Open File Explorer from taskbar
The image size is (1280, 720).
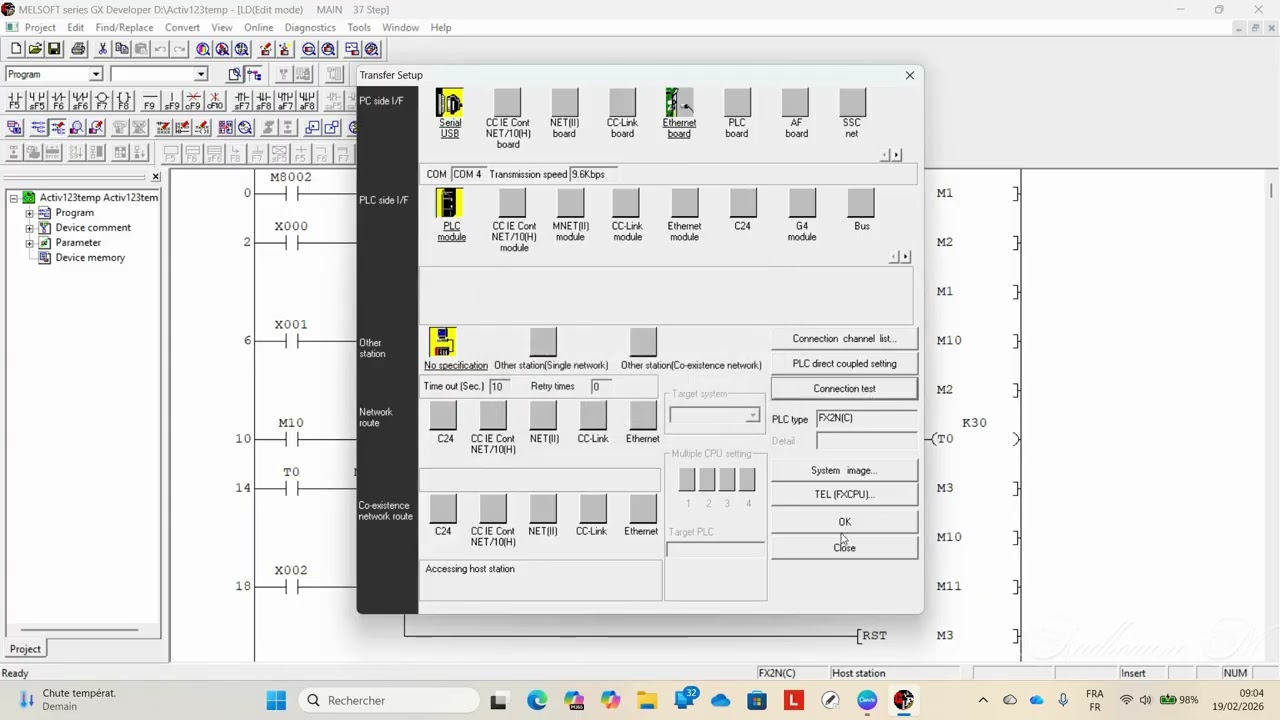[x=647, y=700]
